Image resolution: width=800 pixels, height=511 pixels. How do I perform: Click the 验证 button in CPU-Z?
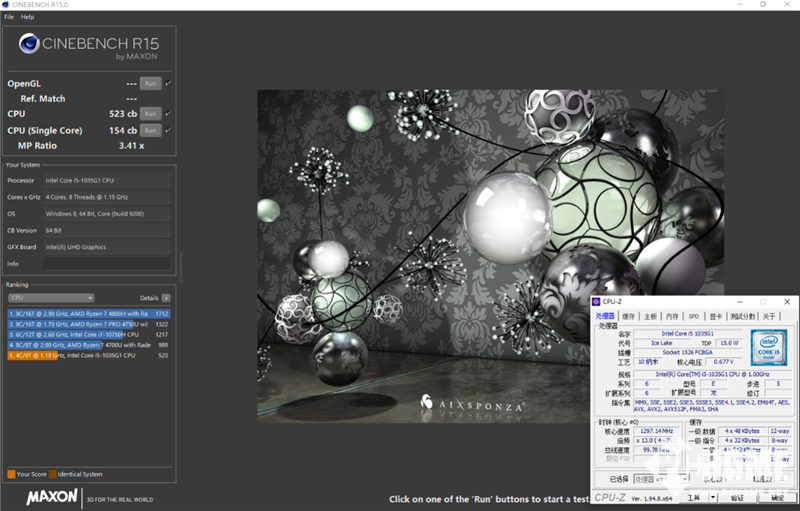pos(737,498)
